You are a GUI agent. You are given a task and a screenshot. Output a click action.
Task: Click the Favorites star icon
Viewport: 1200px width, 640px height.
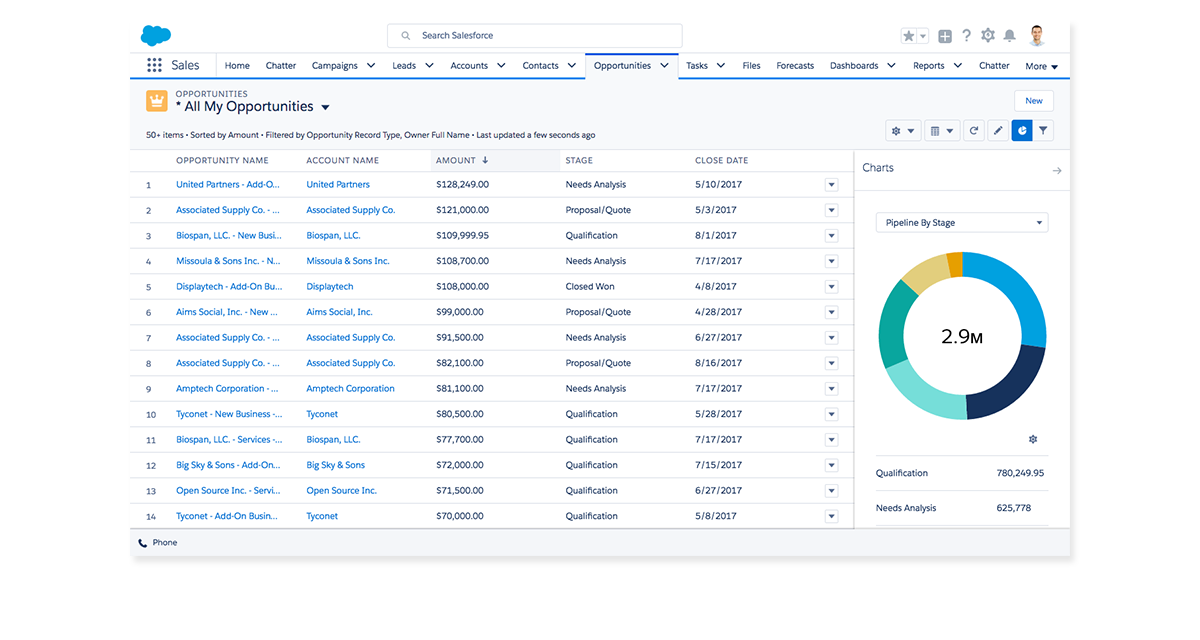pos(908,36)
